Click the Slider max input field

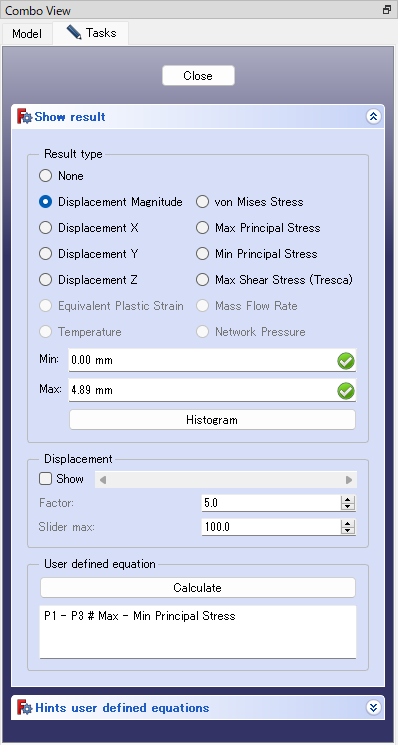click(271, 527)
